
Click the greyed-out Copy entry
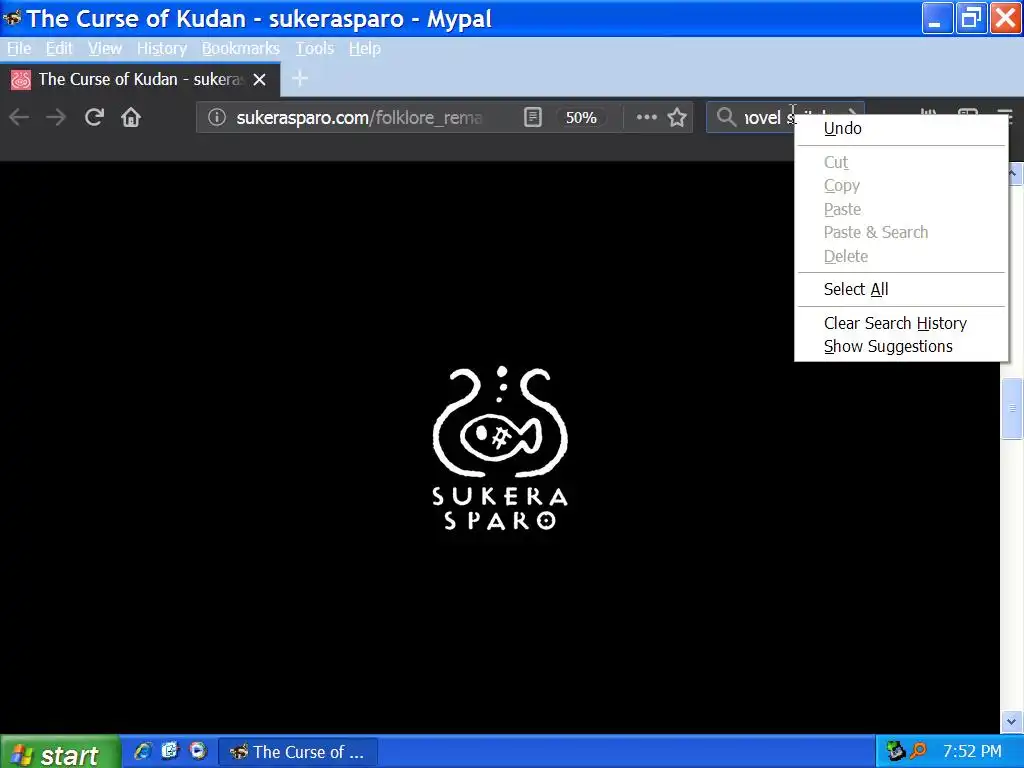click(x=901, y=186)
